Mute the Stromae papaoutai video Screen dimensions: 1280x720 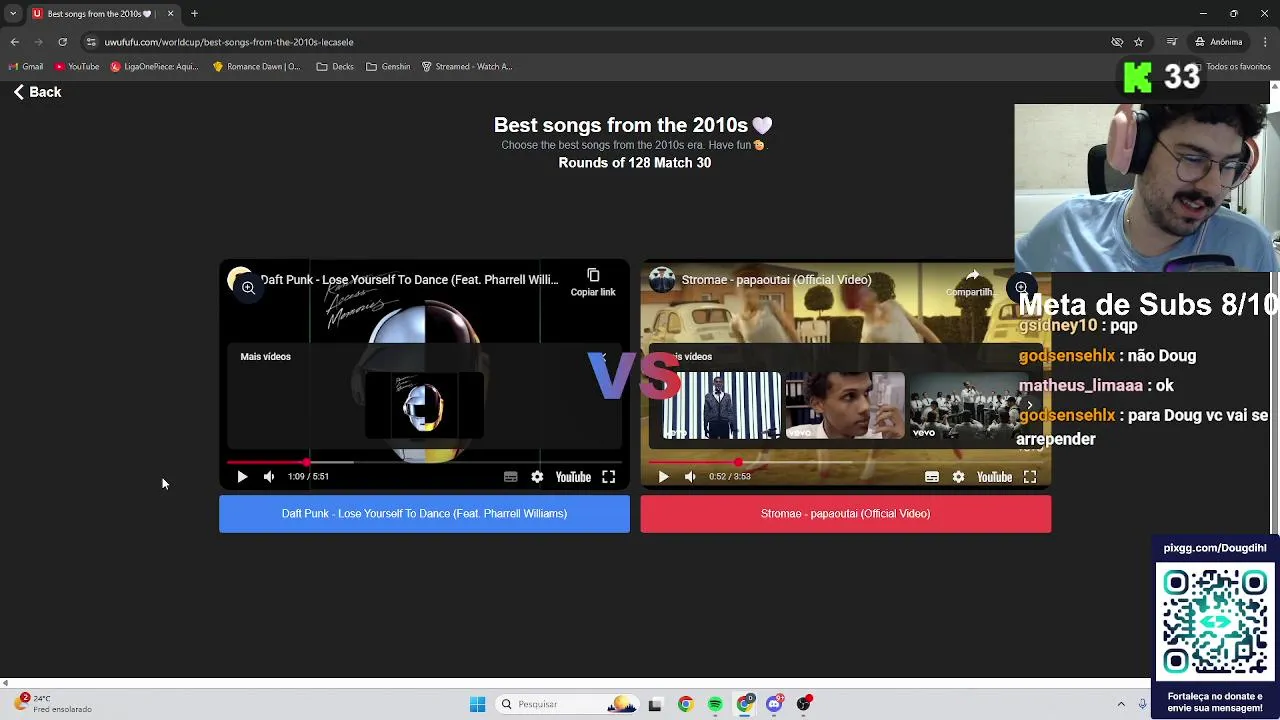[690, 477]
